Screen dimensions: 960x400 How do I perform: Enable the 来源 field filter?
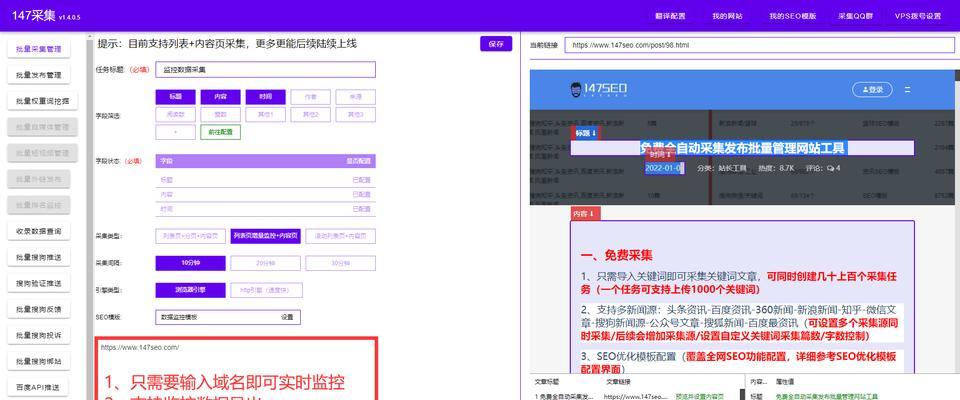pos(356,97)
